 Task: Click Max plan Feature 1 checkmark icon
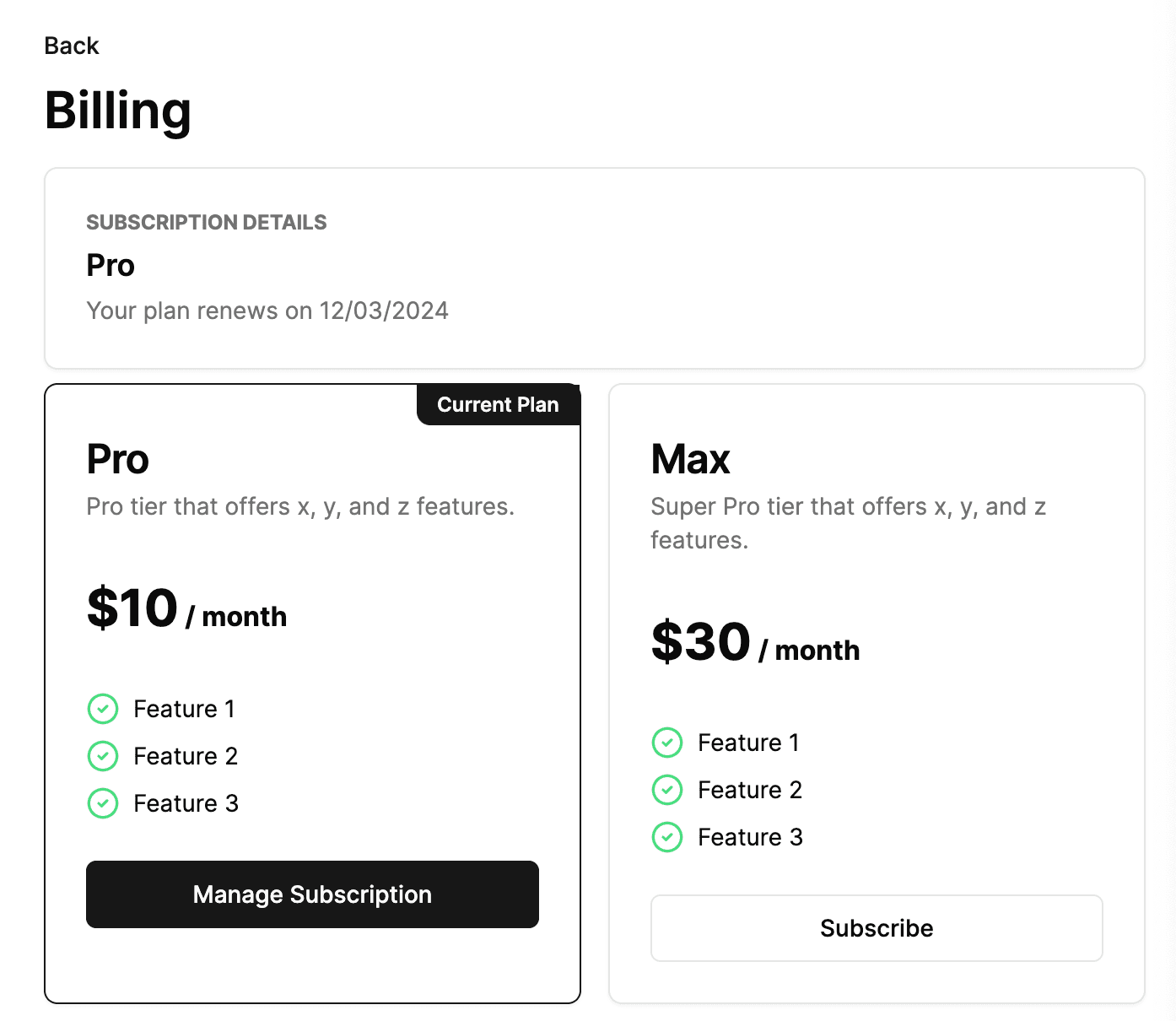[667, 743]
